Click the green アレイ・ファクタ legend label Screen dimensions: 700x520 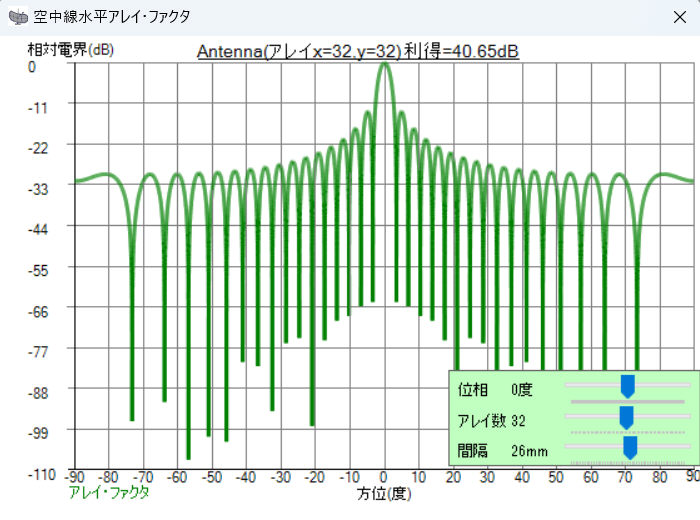(x=109, y=492)
